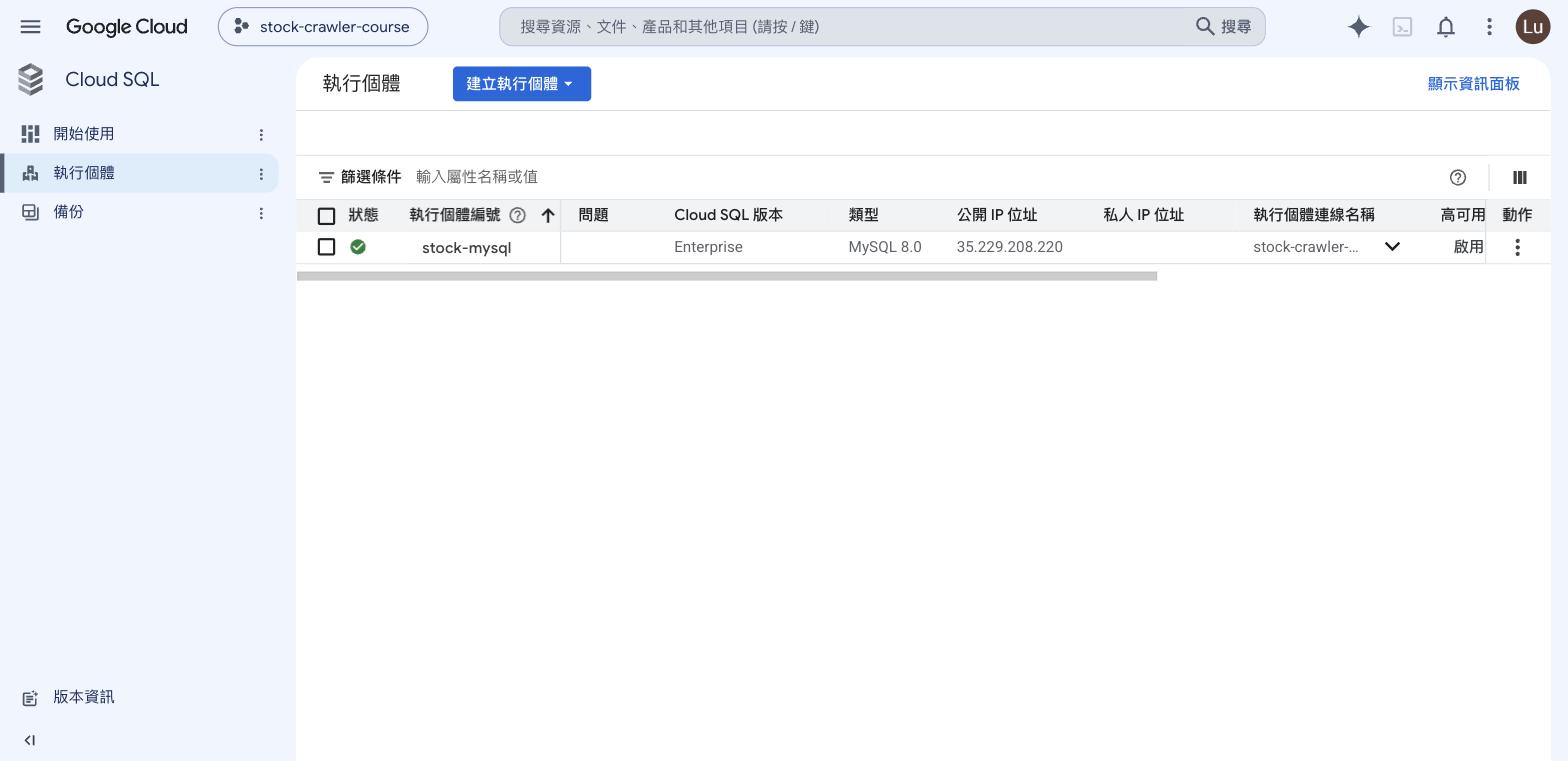Click the Google Cloud logo

pyautogui.click(x=127, y=27)
